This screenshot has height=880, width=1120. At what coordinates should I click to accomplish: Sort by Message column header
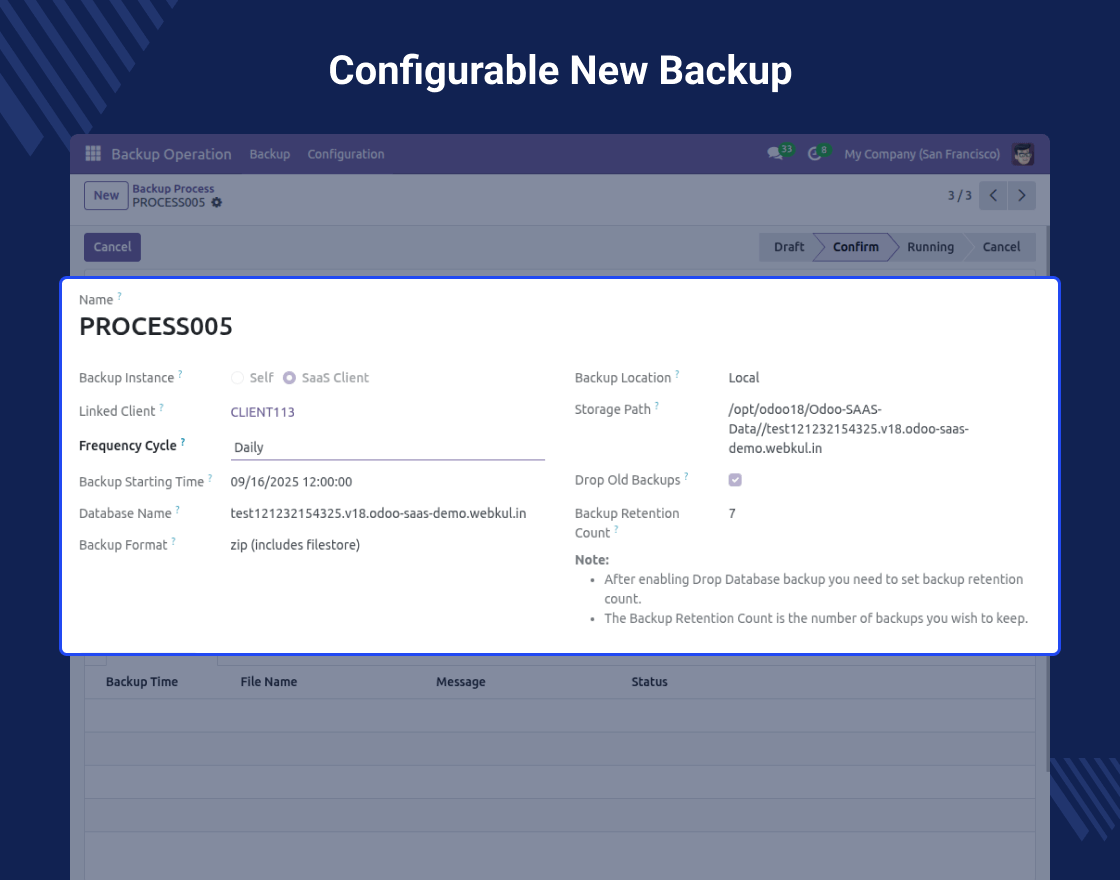[x=461, y=682]
